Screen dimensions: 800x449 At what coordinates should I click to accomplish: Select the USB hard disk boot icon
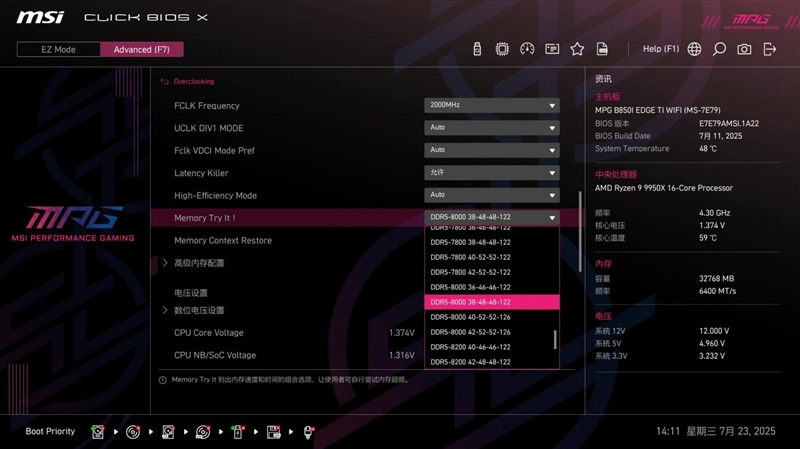click(x=168, y=432)
